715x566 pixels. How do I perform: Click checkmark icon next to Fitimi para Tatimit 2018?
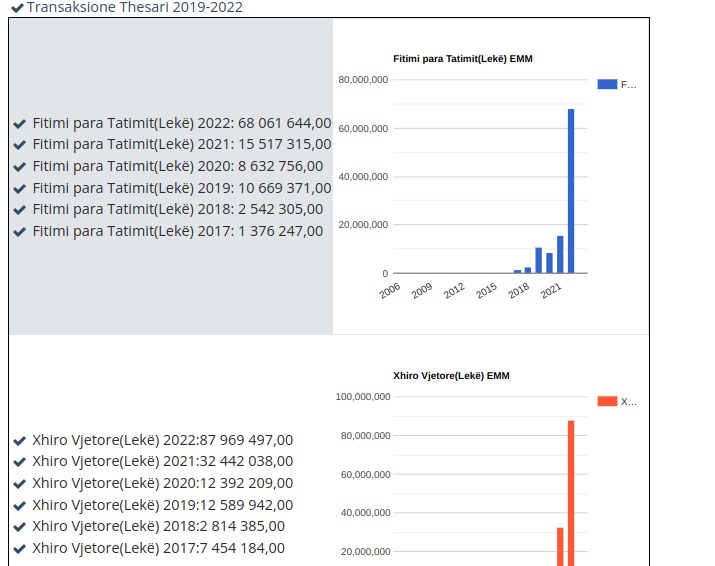click(x=20, y=210)
